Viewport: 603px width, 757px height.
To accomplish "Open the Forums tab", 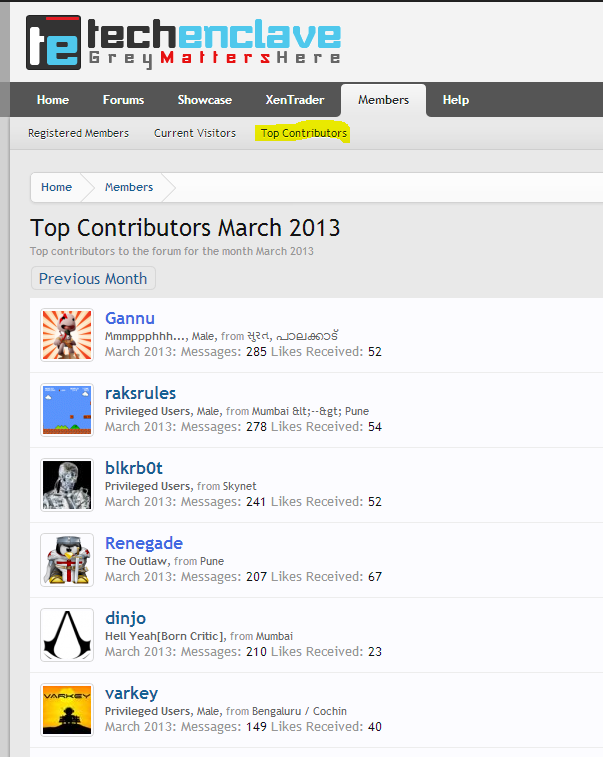I will [124, 100].
